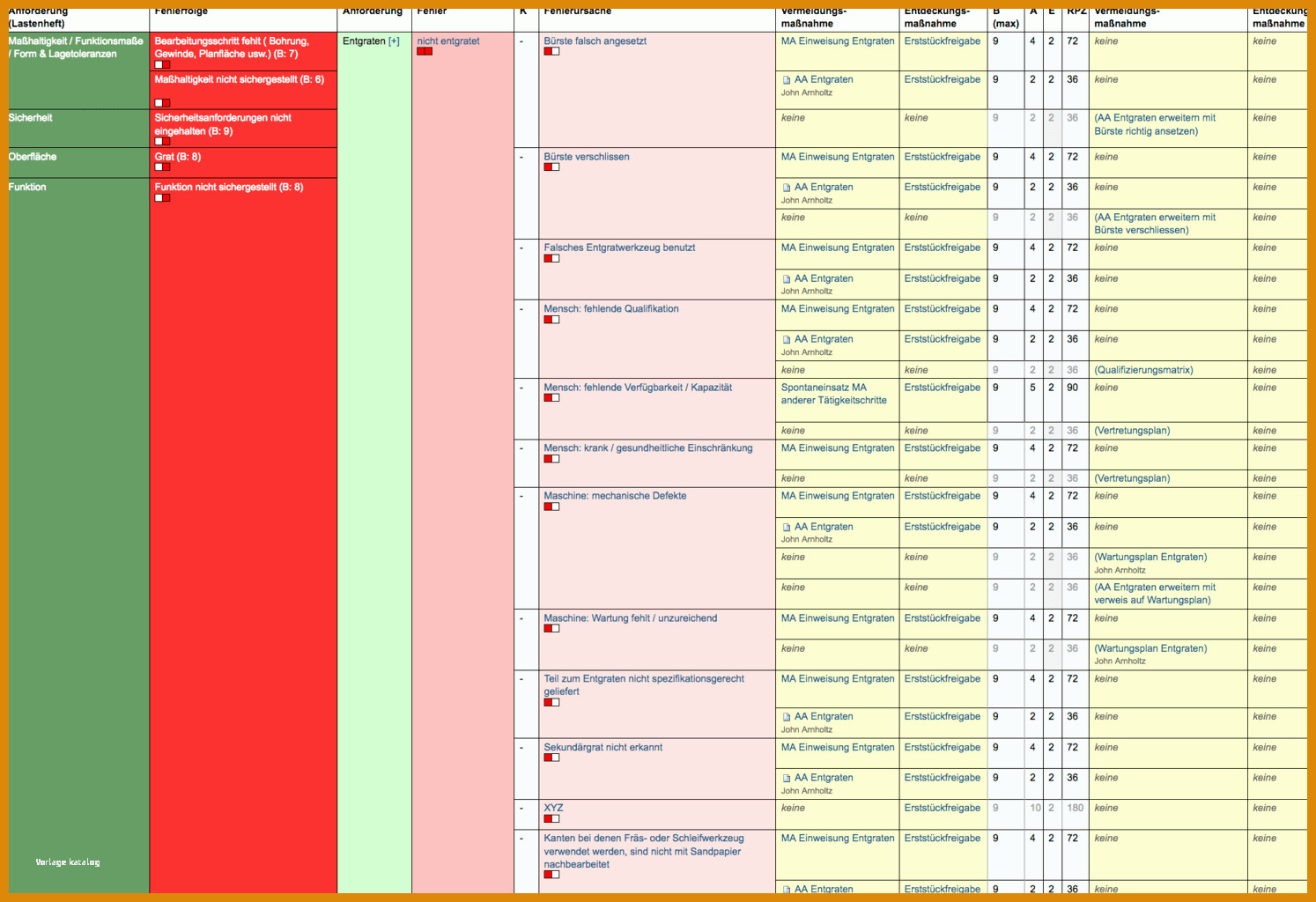Image resolution: width=1316 pixels, height=902 pixels.
Task: Click (AA Entgraten erweitern mit Bürste verschliessen)
Action: coord(1155,224)
